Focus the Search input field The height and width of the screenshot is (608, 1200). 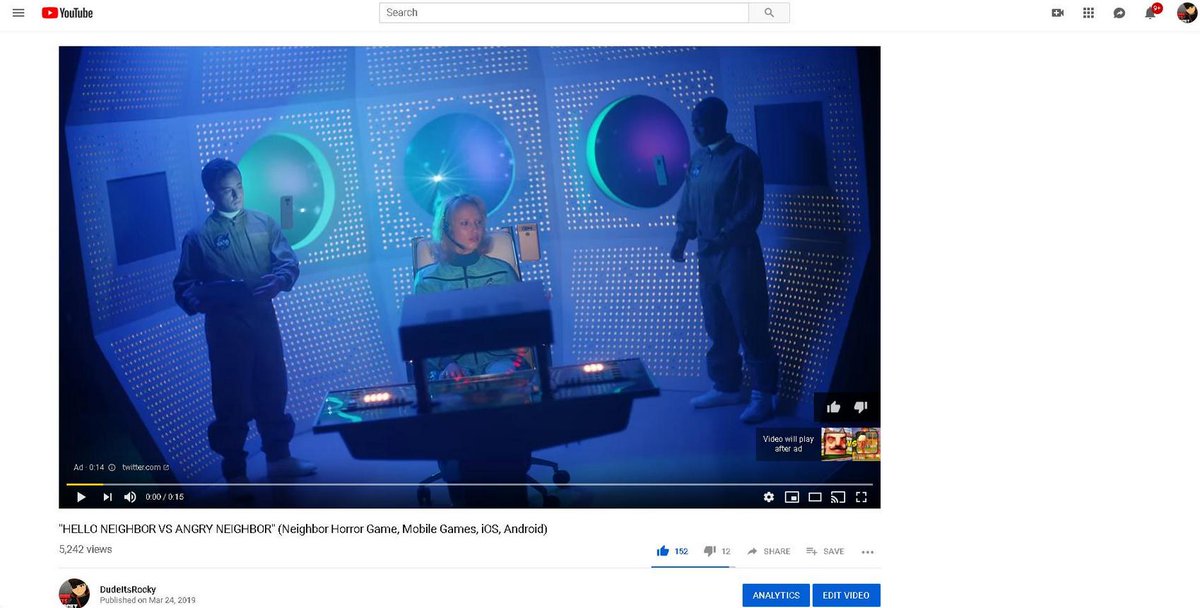564,13
